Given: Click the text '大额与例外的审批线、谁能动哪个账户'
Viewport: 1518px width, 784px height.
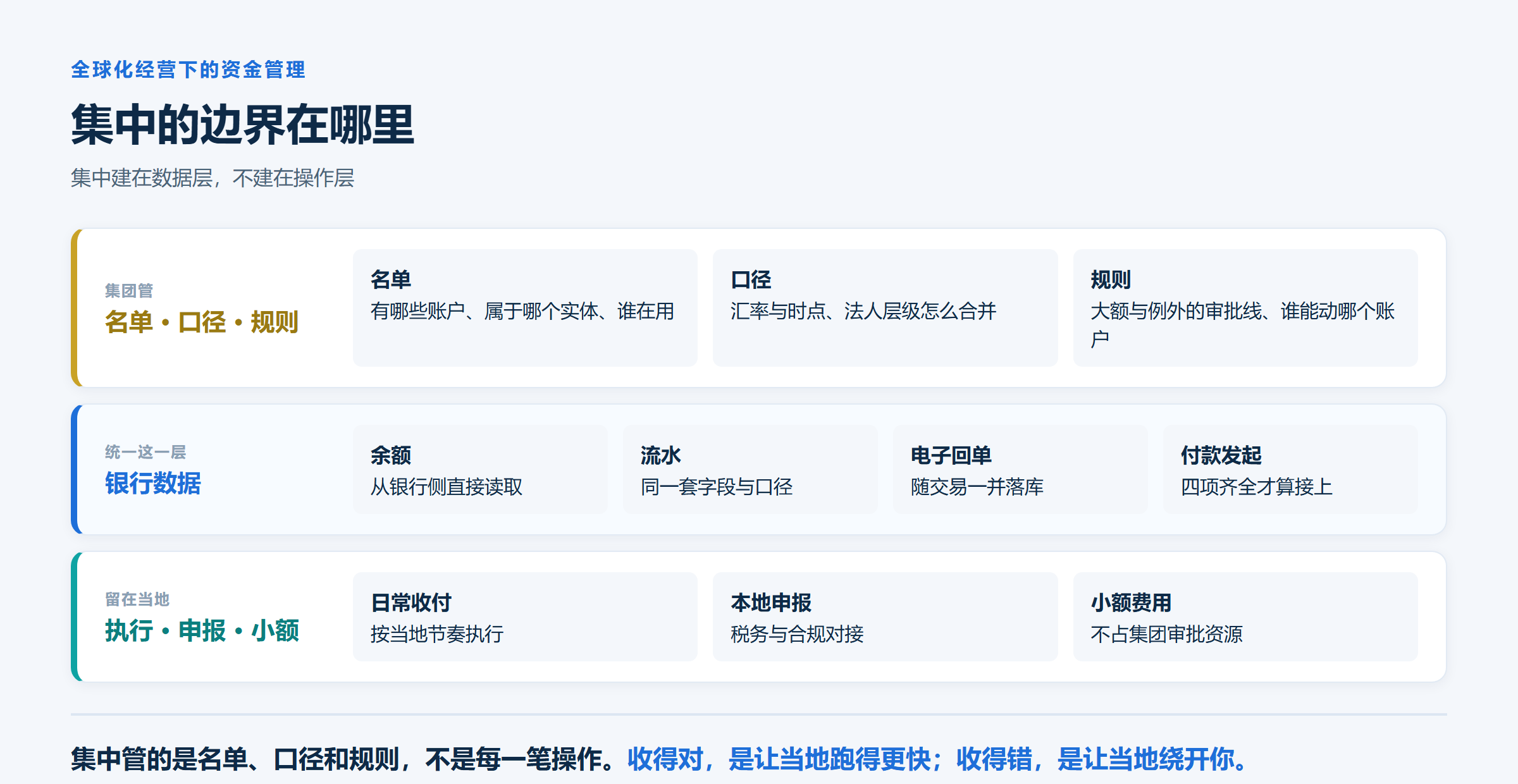Looking at the screenshot, I should (1243, 325).
